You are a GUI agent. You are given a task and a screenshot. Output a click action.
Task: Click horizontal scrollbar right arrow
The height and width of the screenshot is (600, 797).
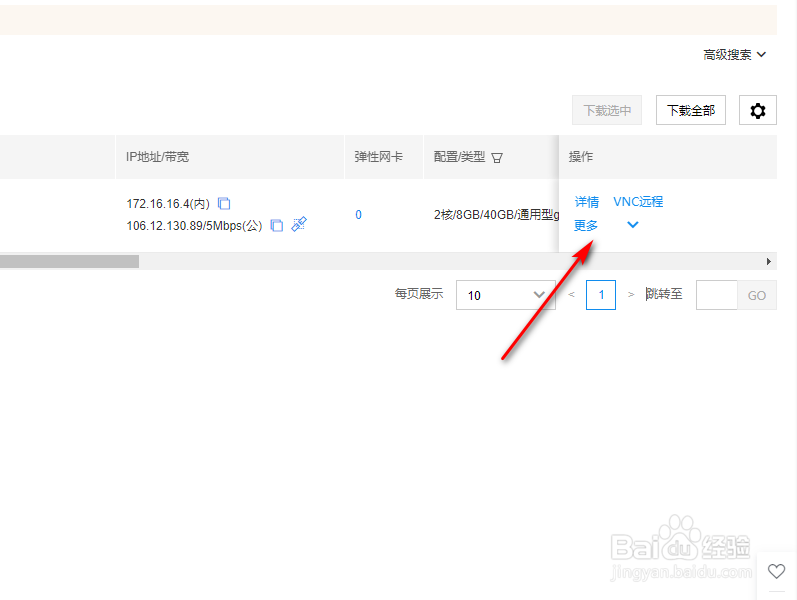point(769,261)
